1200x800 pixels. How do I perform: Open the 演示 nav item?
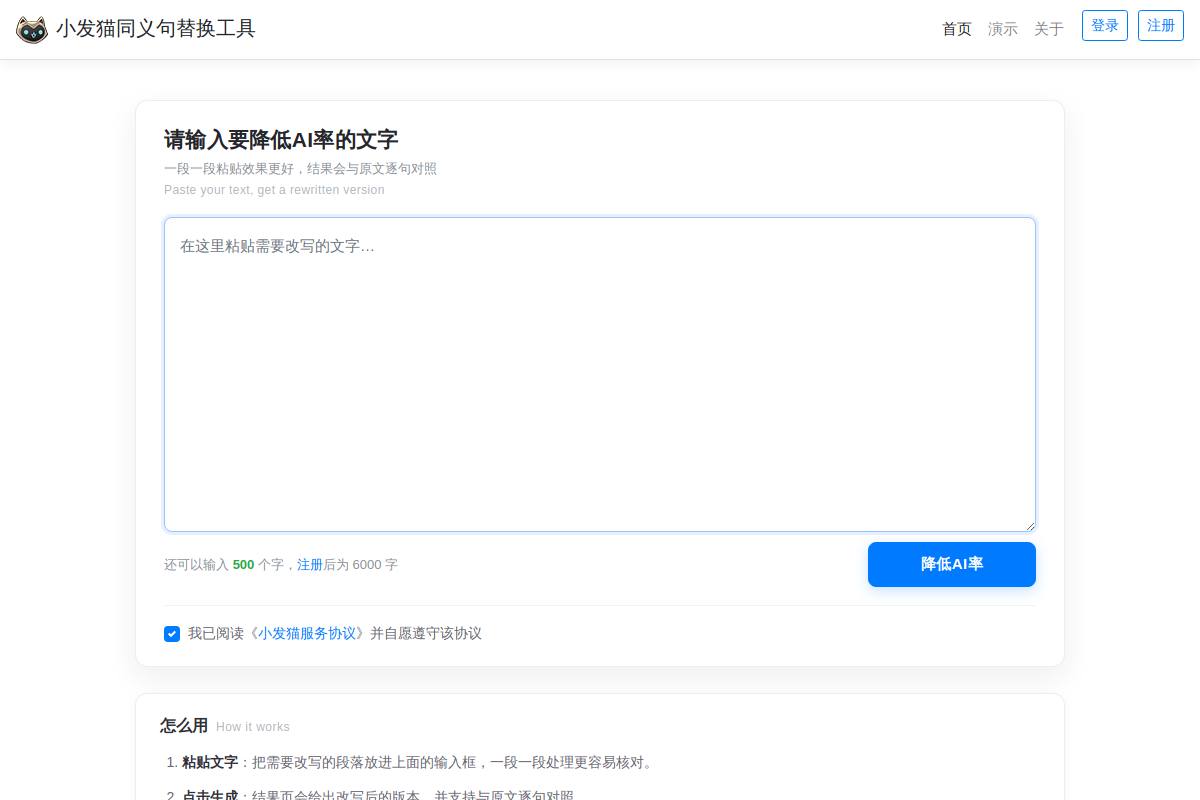pyautogui.click(x=1003, y=29)
